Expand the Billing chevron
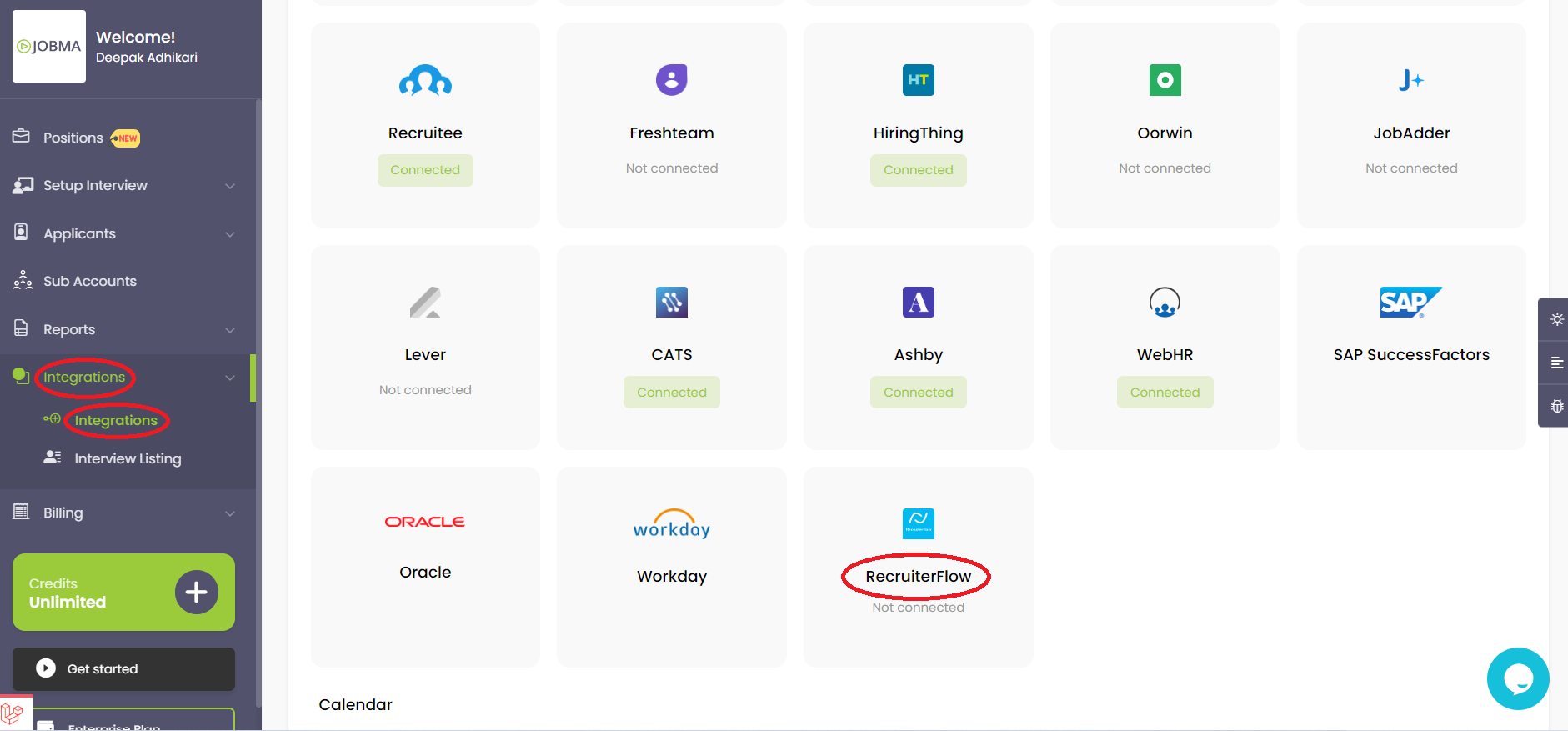Viewport: 1568px width, 731px height. [x=230, y=513]
